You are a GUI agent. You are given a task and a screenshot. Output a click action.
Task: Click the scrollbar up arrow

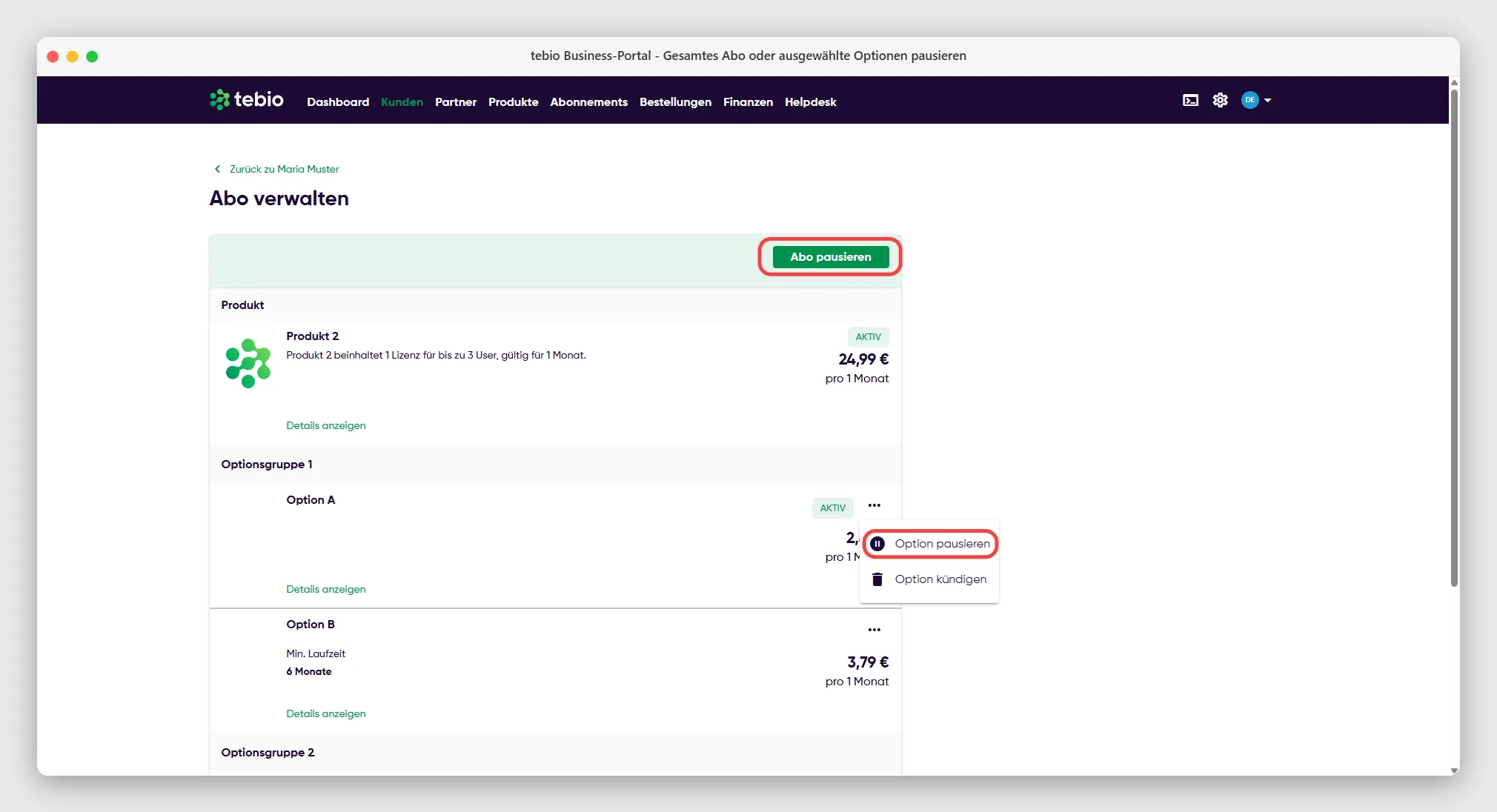pyautogui.click(x=1454, y=82)
